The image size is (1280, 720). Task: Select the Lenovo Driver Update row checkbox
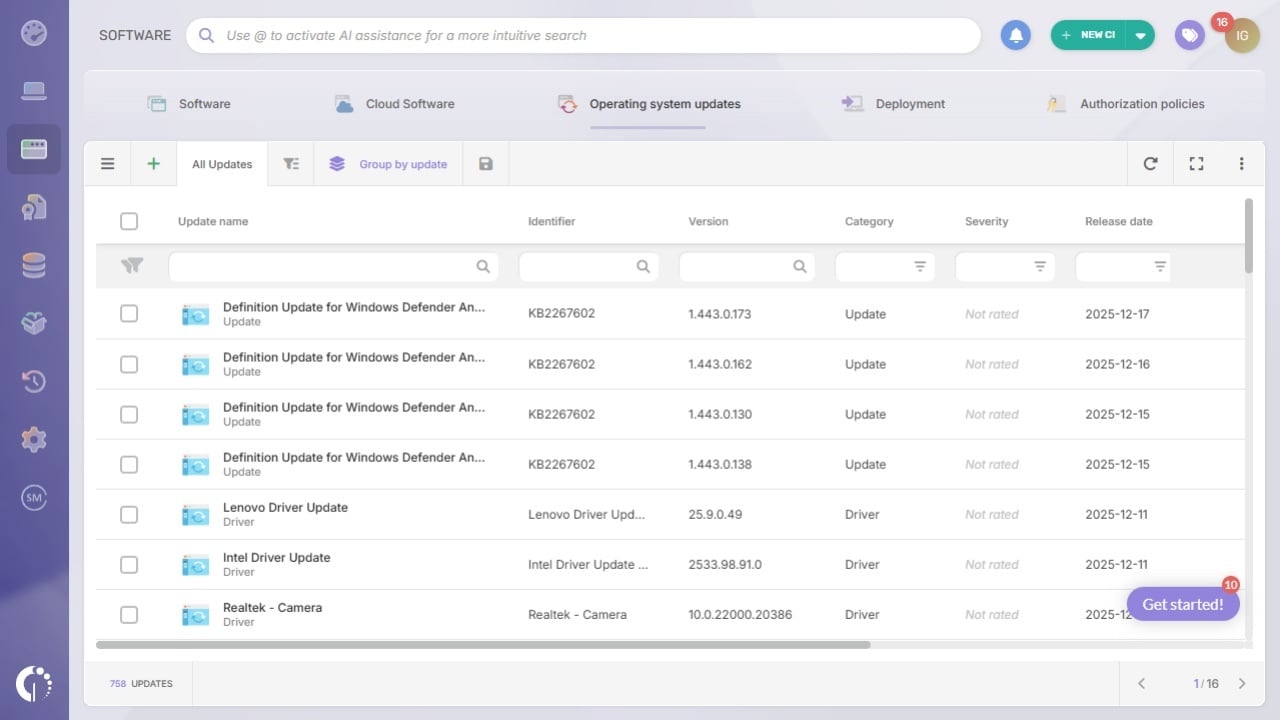coord(129,514)
